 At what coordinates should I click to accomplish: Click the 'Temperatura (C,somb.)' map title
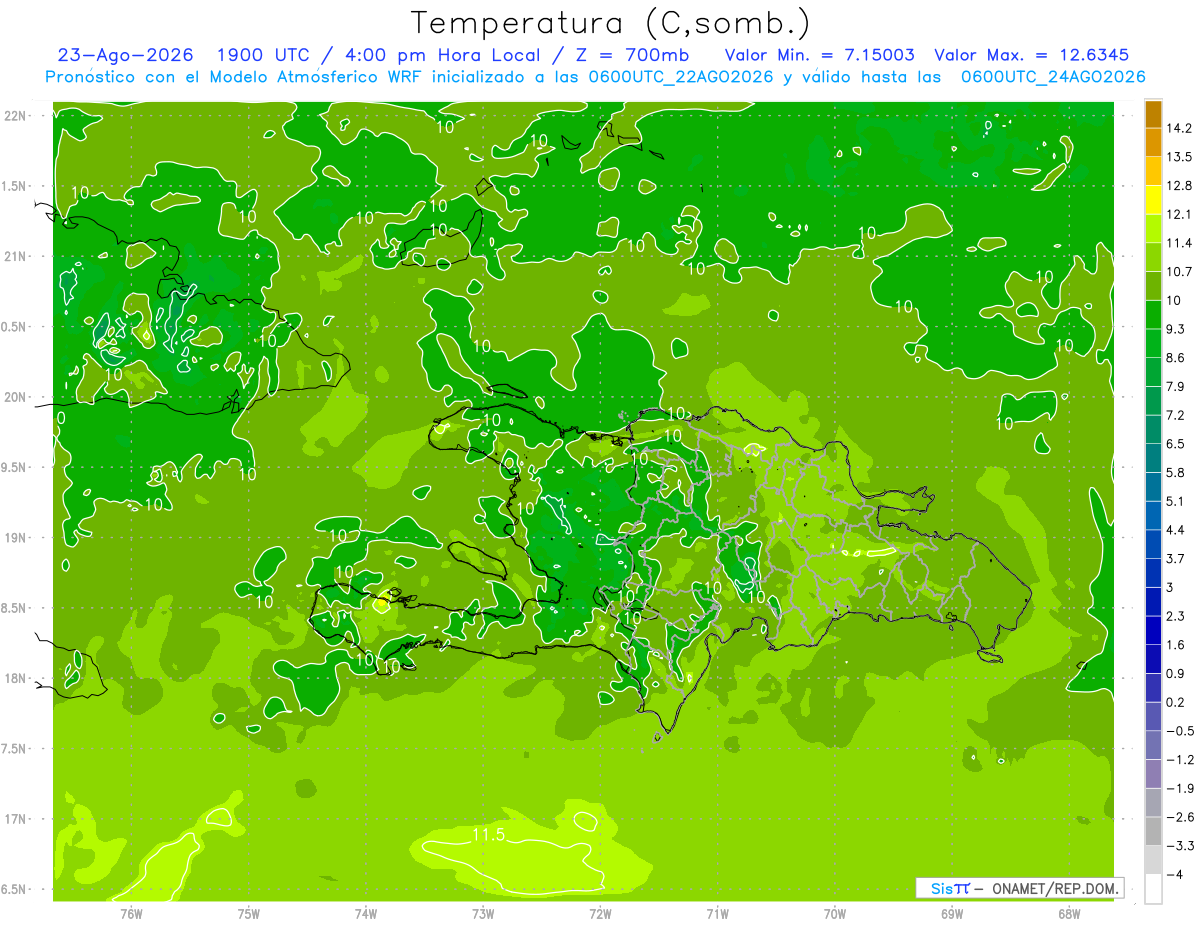point(611,23)
